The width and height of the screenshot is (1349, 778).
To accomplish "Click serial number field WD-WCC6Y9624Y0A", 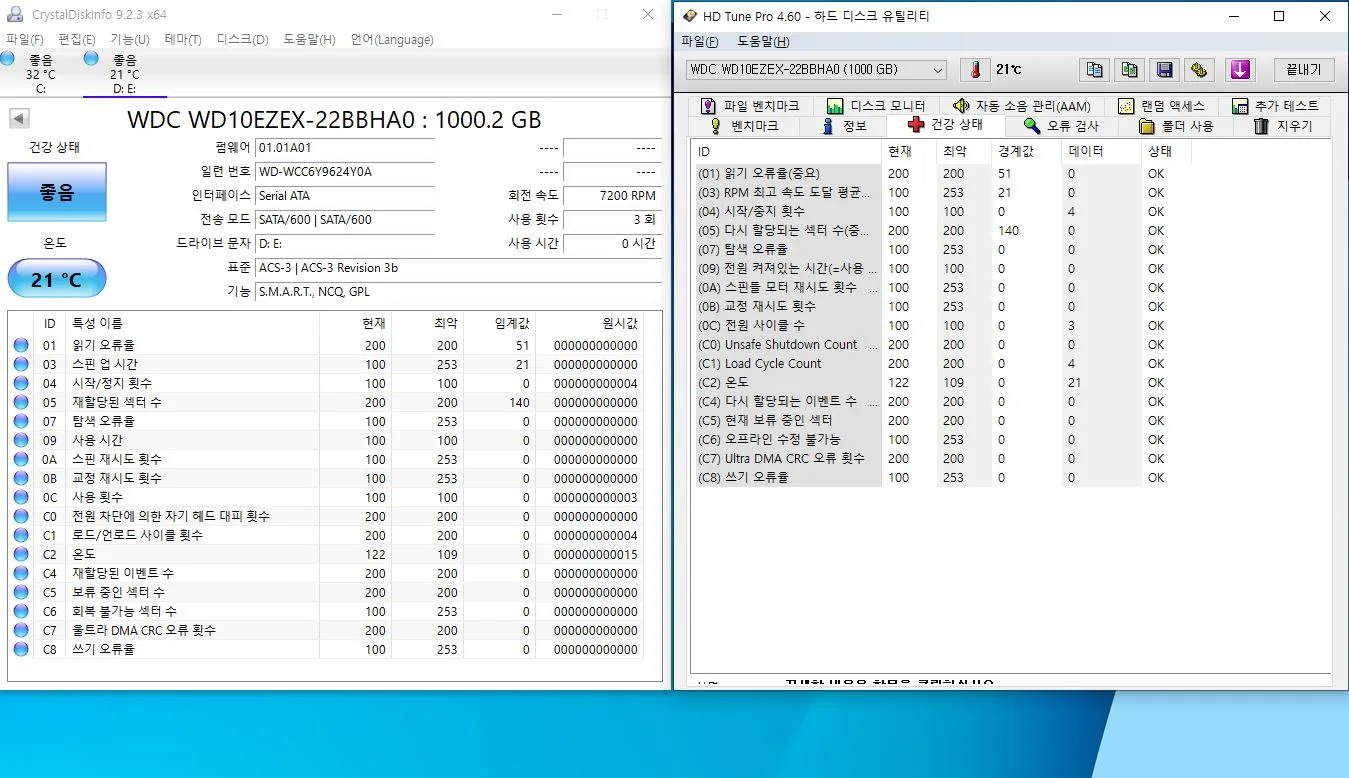I will click(344, 172).
